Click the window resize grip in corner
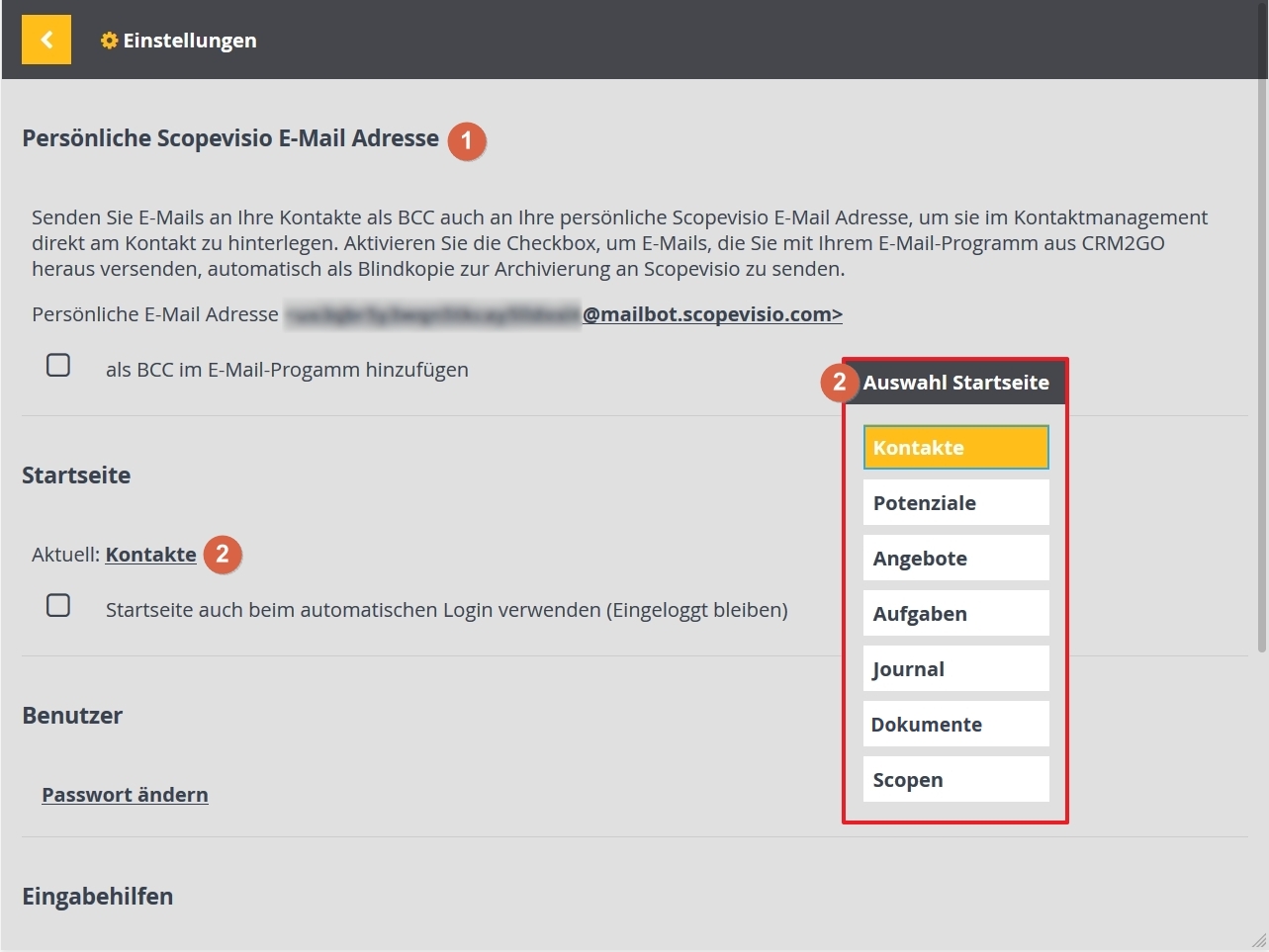Screen dimensions: 1269x952 point(1258,940)
